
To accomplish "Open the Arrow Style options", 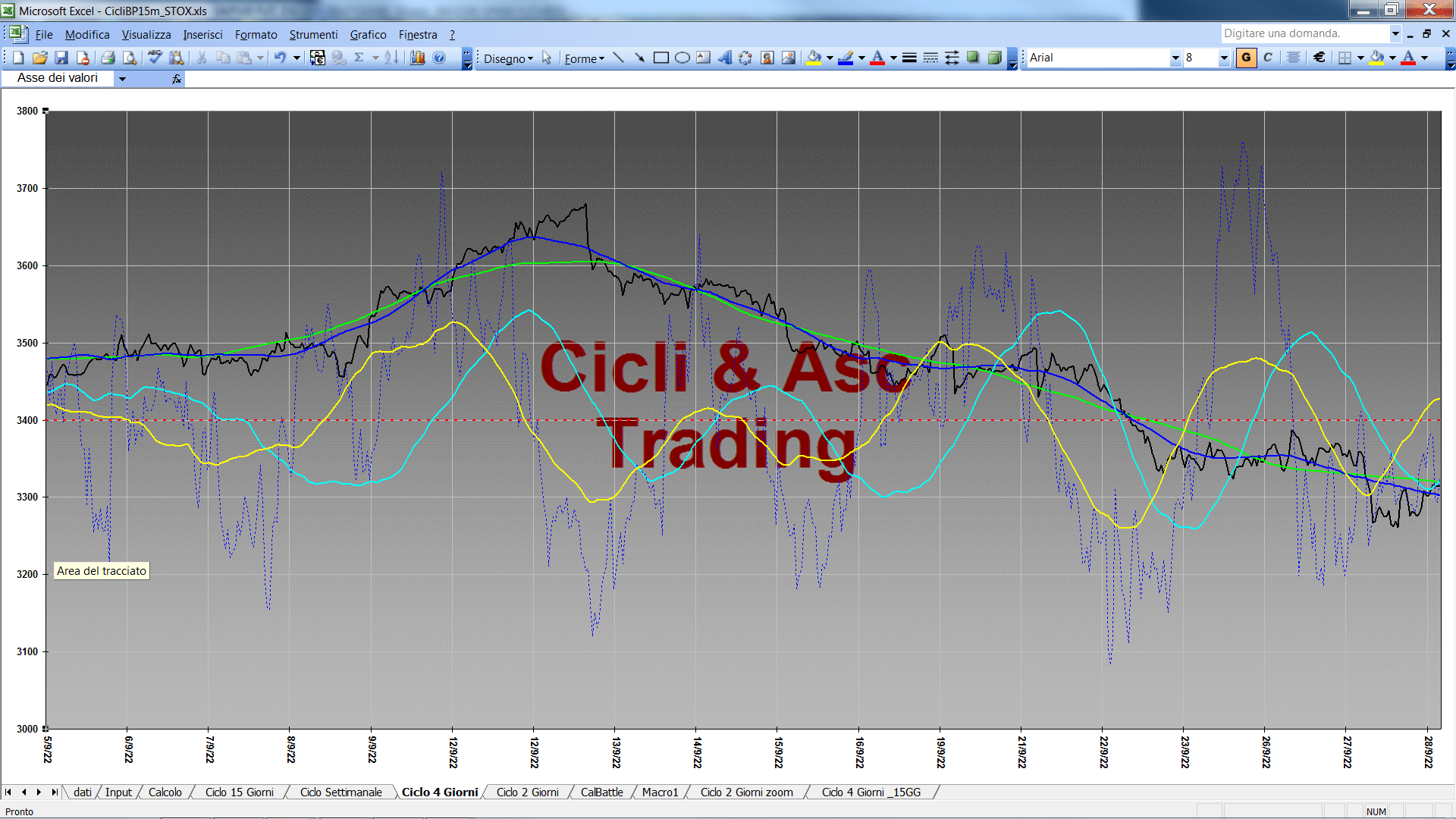I will pyautogui.click(x=952, y=58).
